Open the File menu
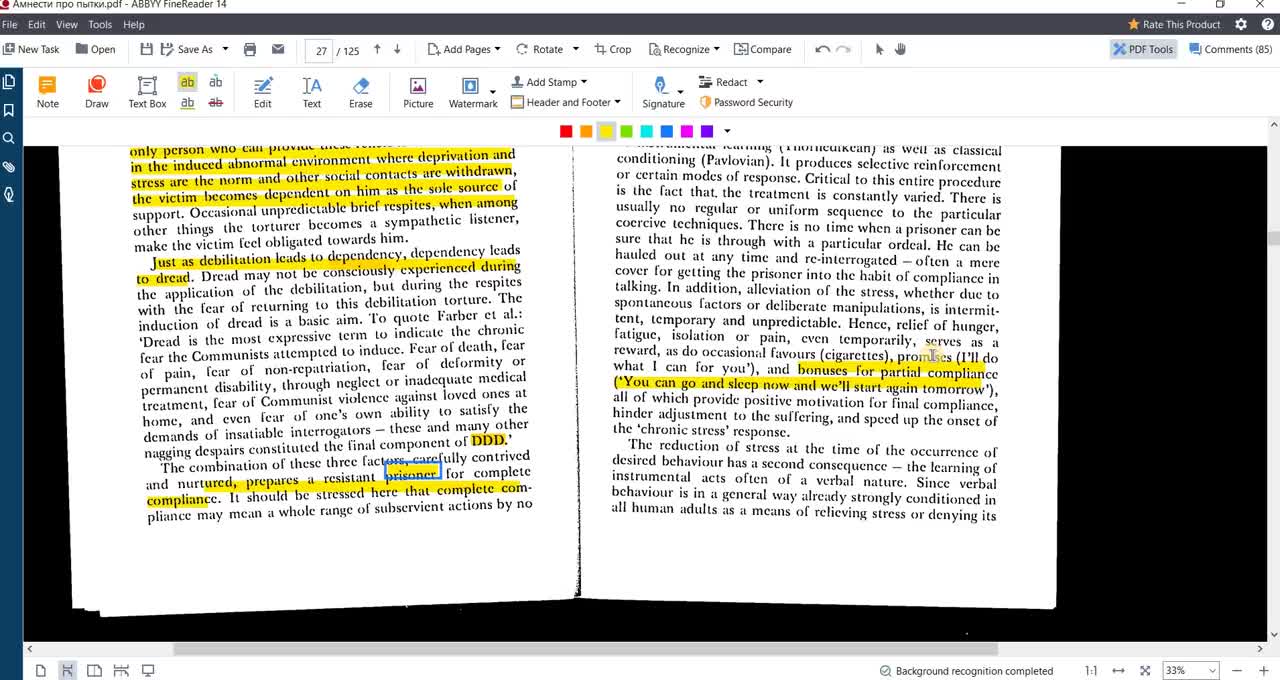This screenshot has width=1280, height=680. (10, 24)
